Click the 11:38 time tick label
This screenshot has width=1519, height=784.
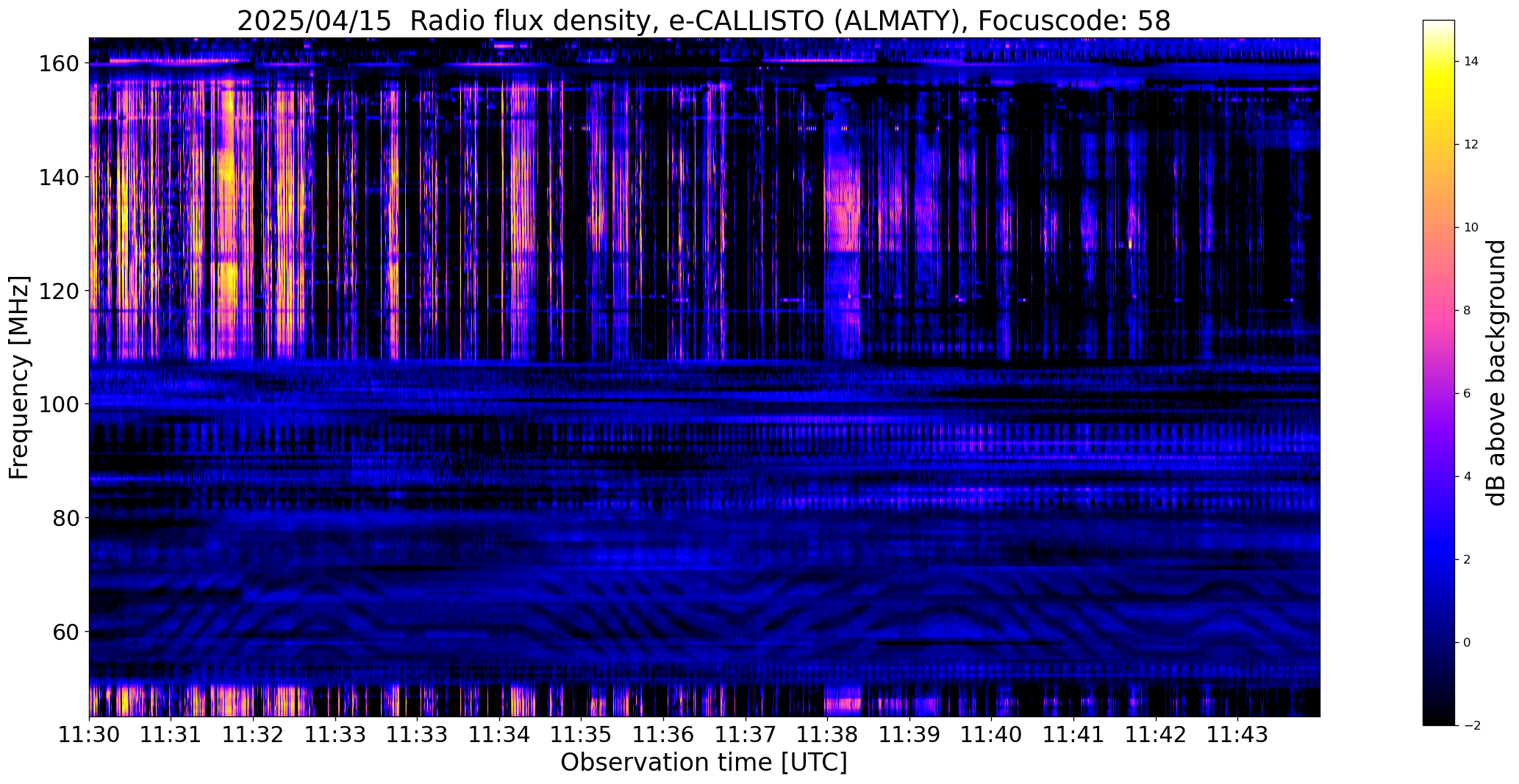828,735
